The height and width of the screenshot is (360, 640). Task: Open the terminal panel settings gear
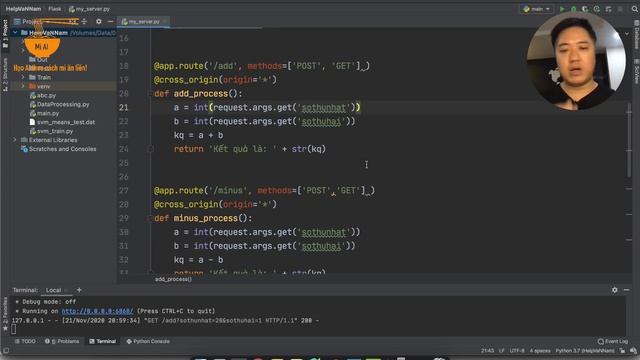click(614, 290)
